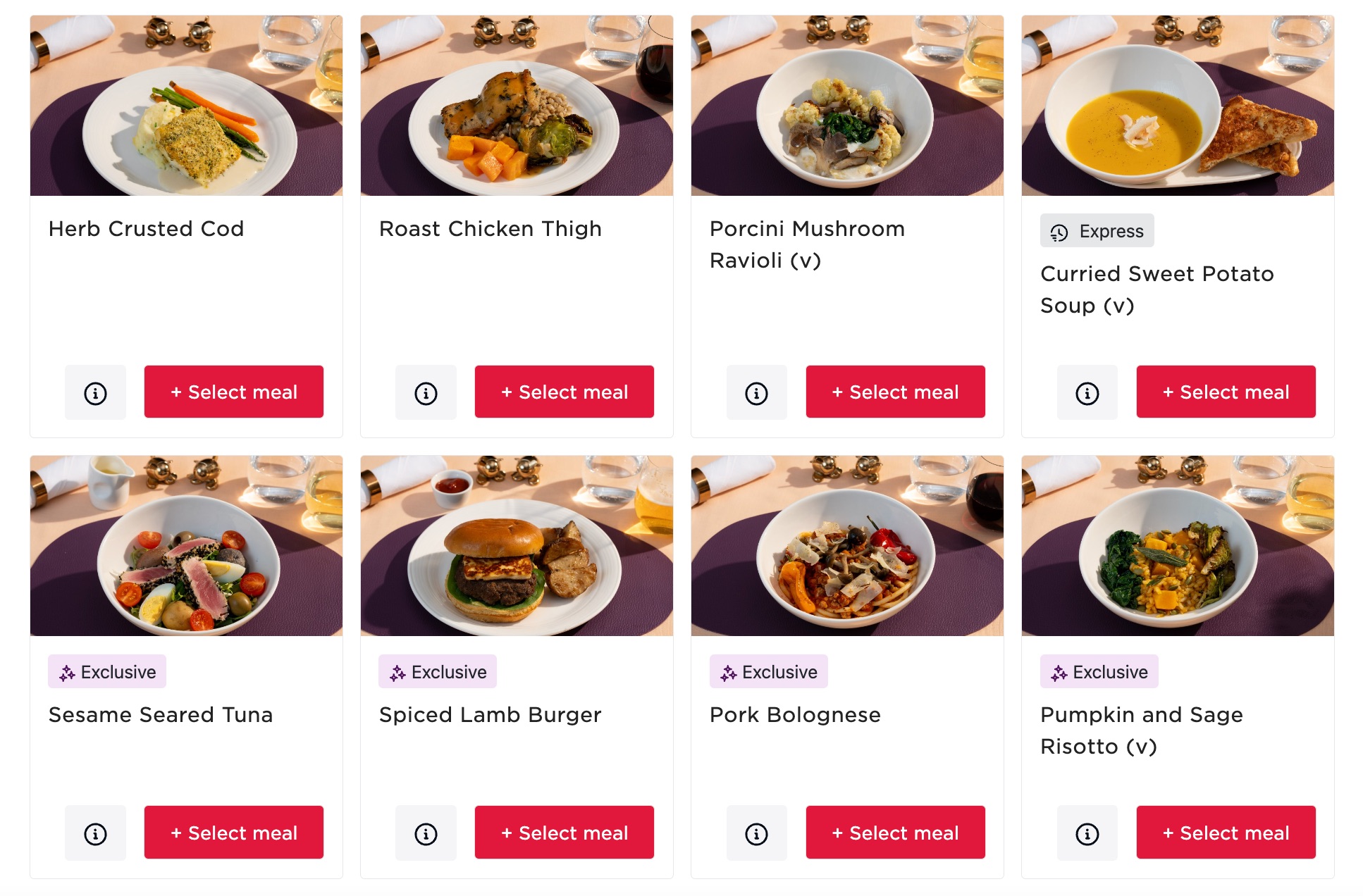Click the Exclusive badge on Pork Bolognese
1363x896 pixels.
pyautogui.click(x=768, y=671)
